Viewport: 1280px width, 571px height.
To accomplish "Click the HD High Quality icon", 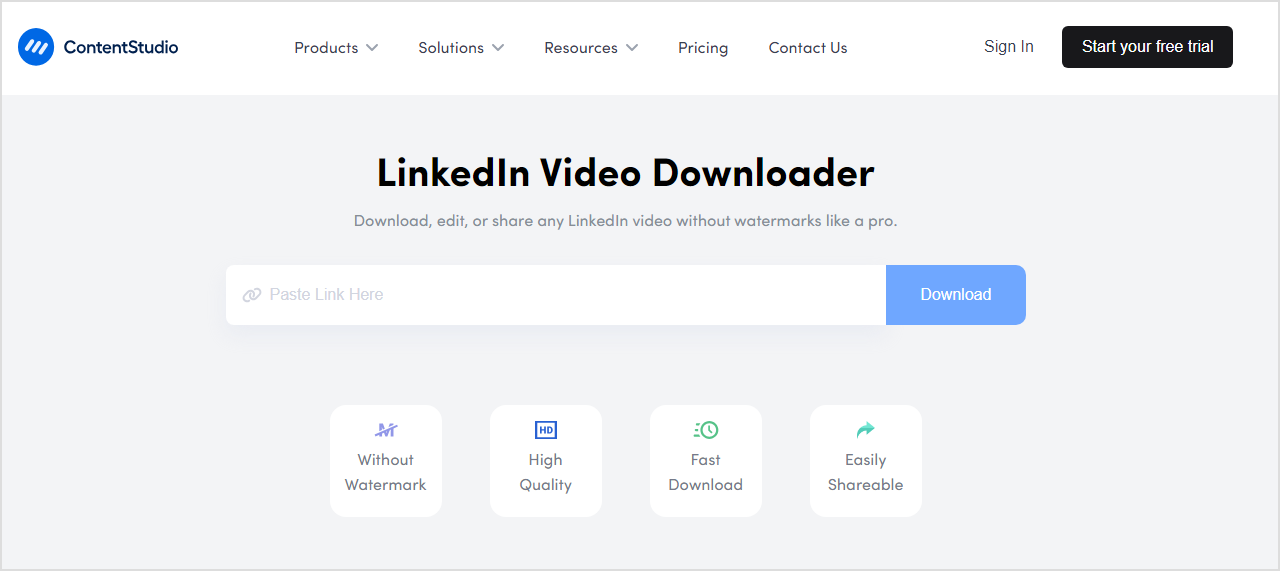I will pyautogui.click(x=546, y=430).
